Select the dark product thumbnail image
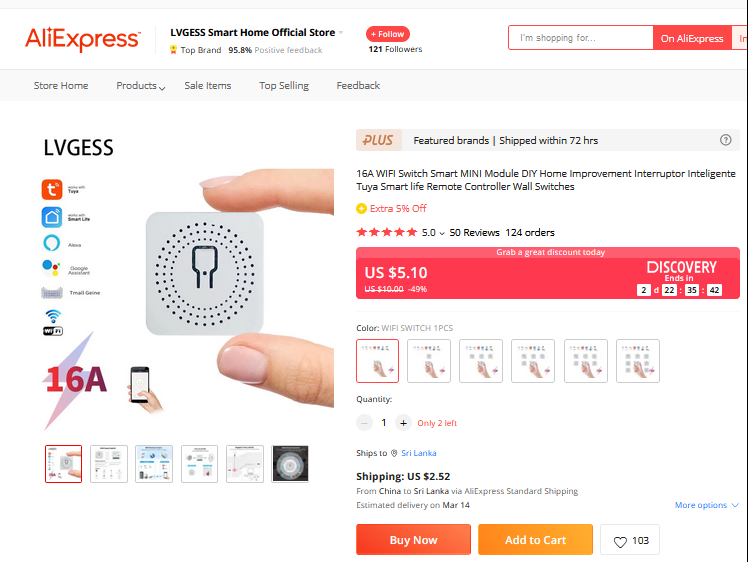Screen dimensions: 748x562 tap(290, 464)
